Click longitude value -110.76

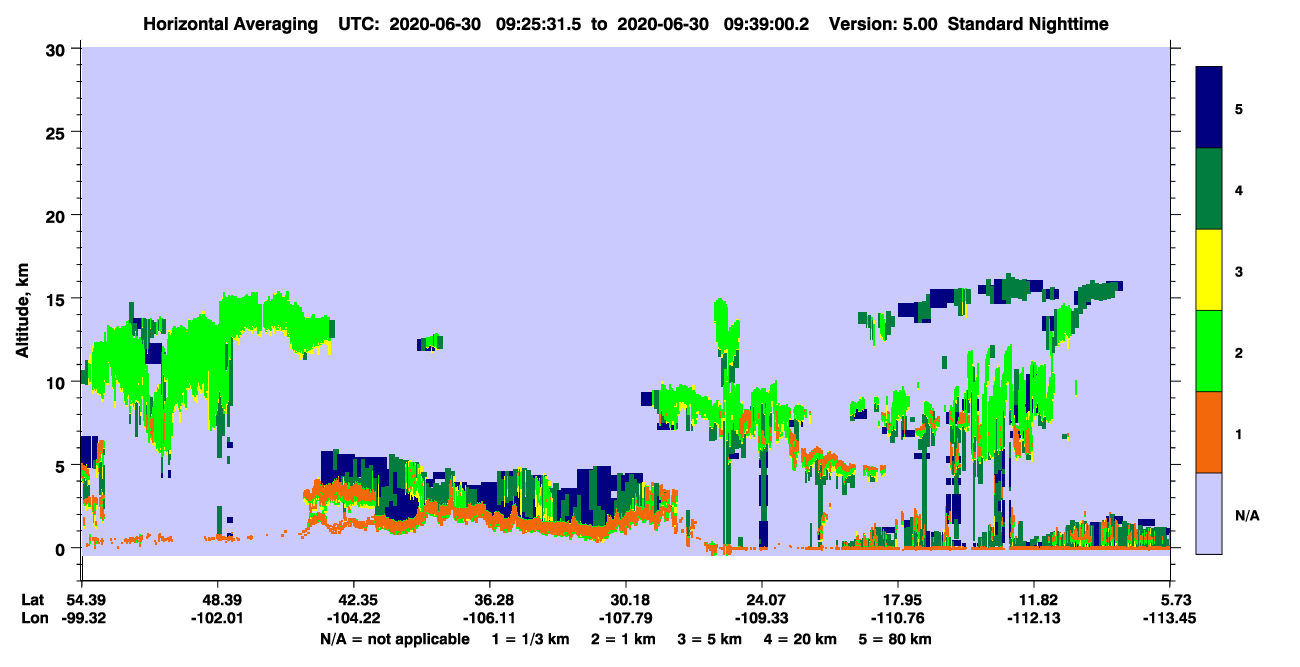(897, 618)
